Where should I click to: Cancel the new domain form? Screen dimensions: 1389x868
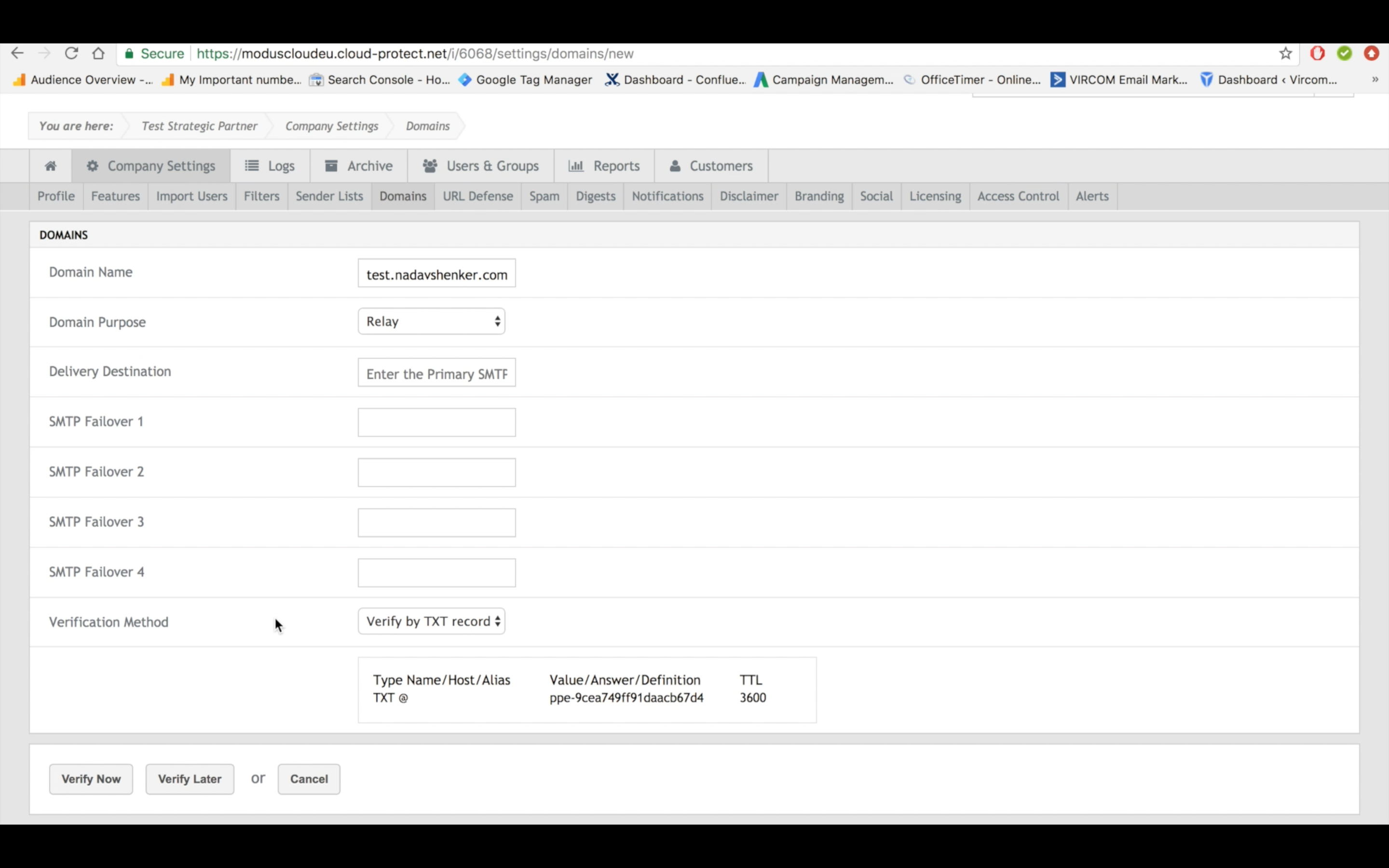(309, 779)
